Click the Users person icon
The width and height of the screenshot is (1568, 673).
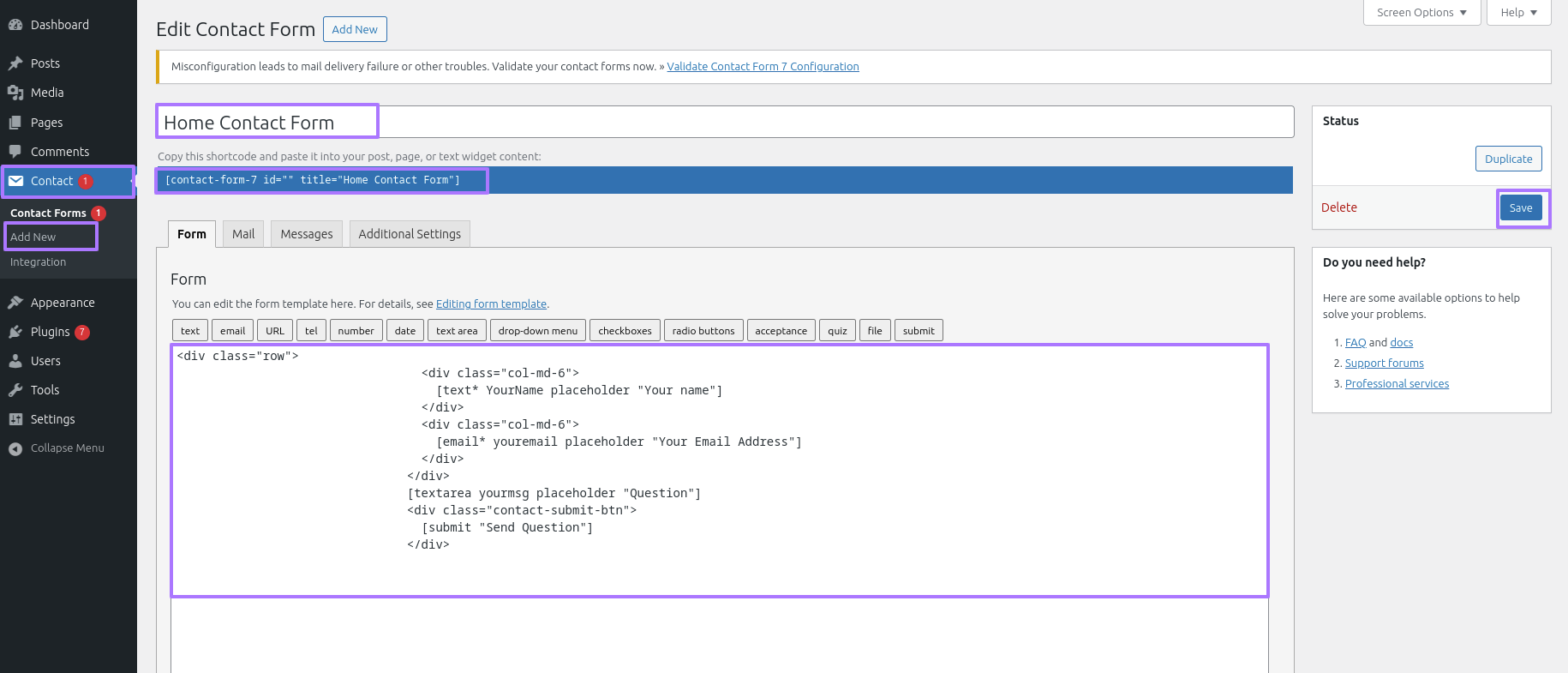(15, 361)
